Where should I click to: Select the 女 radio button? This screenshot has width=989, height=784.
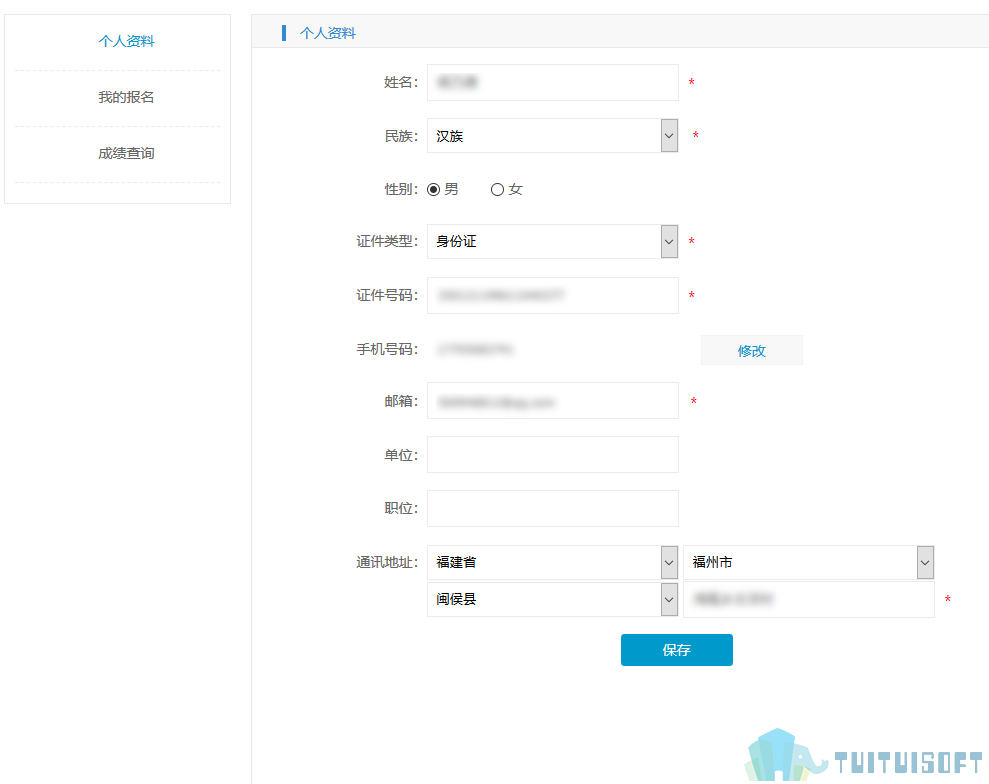(x=497, y=189)
